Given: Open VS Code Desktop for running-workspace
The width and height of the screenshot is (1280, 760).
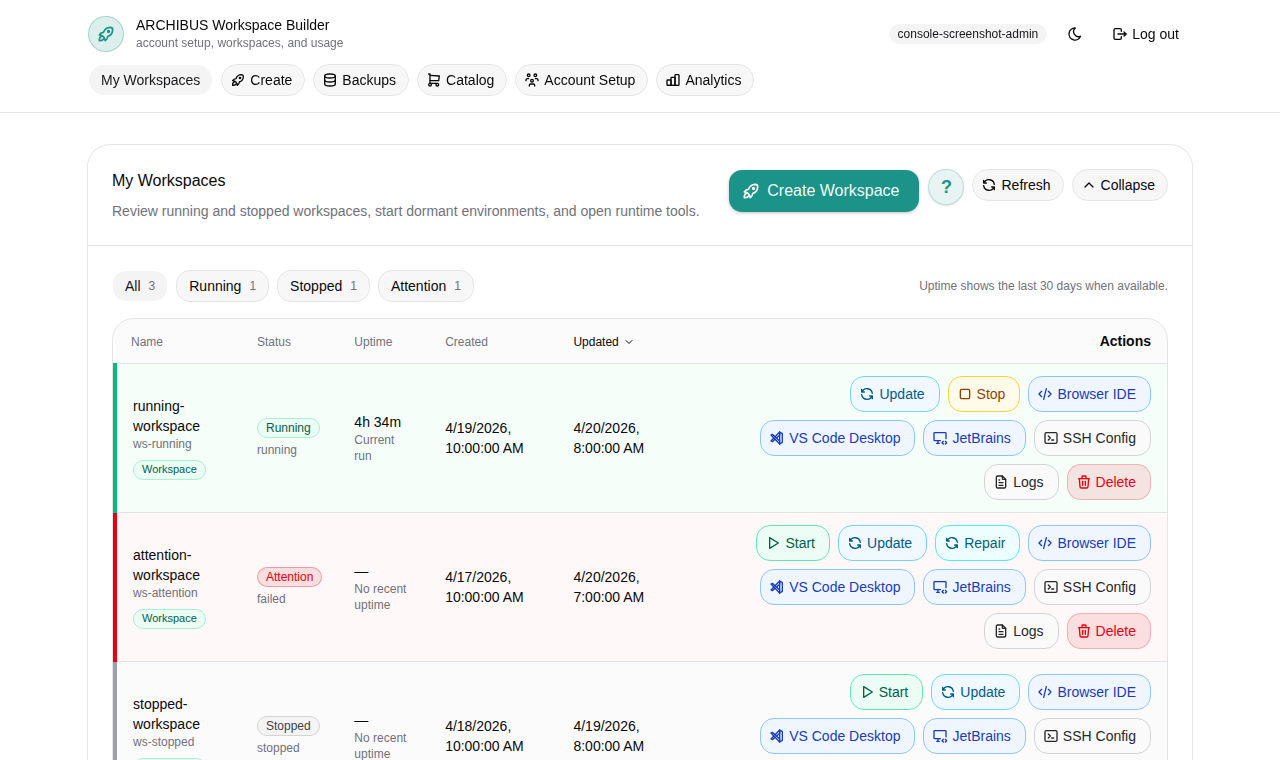Looking at the screenshot, I should coord(837,438).
